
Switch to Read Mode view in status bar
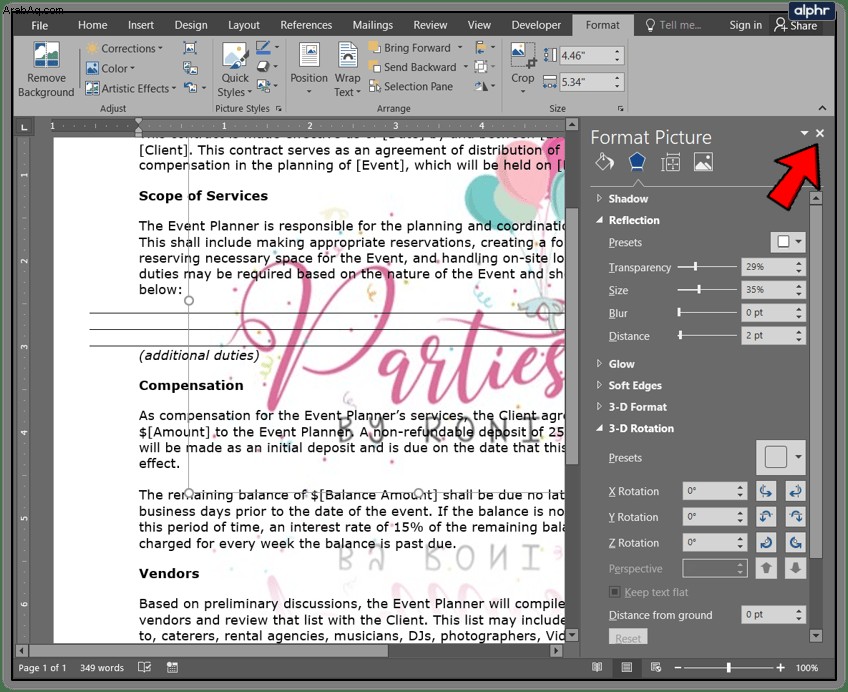point(597,667)
